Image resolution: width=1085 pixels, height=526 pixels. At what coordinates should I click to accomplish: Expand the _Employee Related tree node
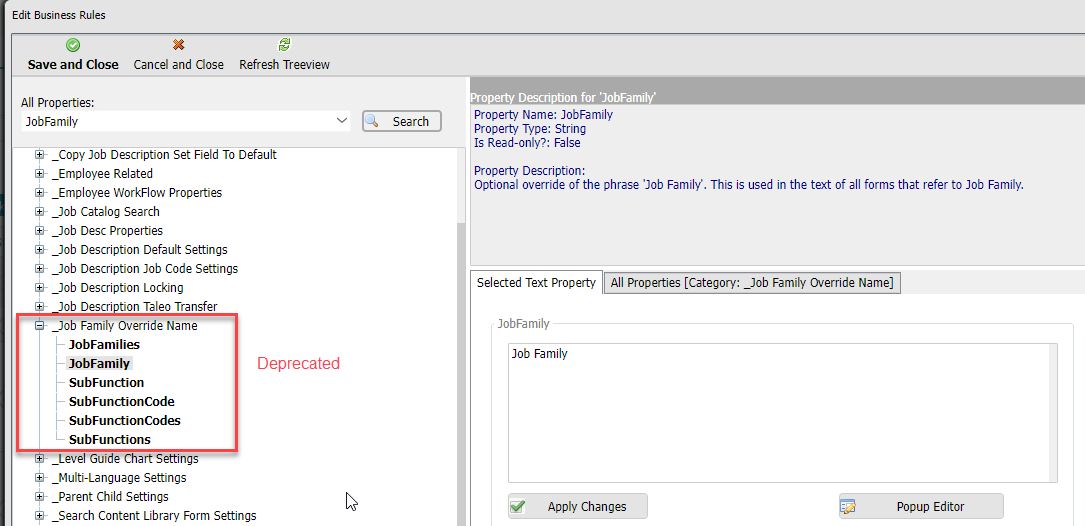point(40,174)
